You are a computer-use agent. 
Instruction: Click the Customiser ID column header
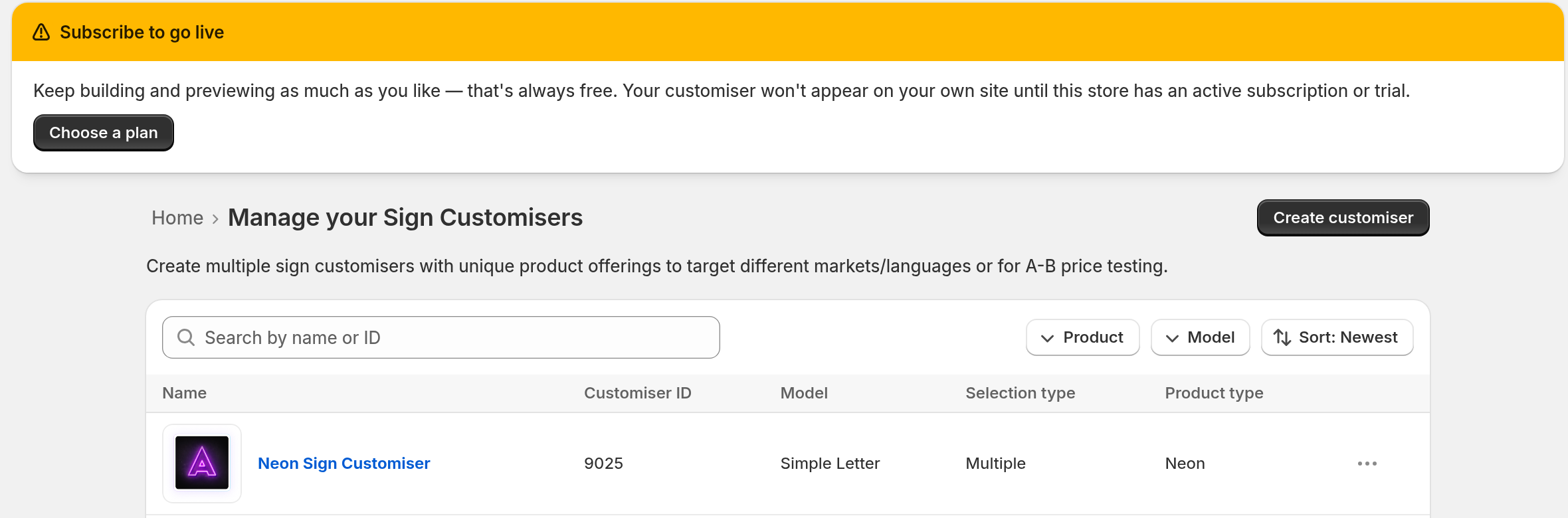638,393
